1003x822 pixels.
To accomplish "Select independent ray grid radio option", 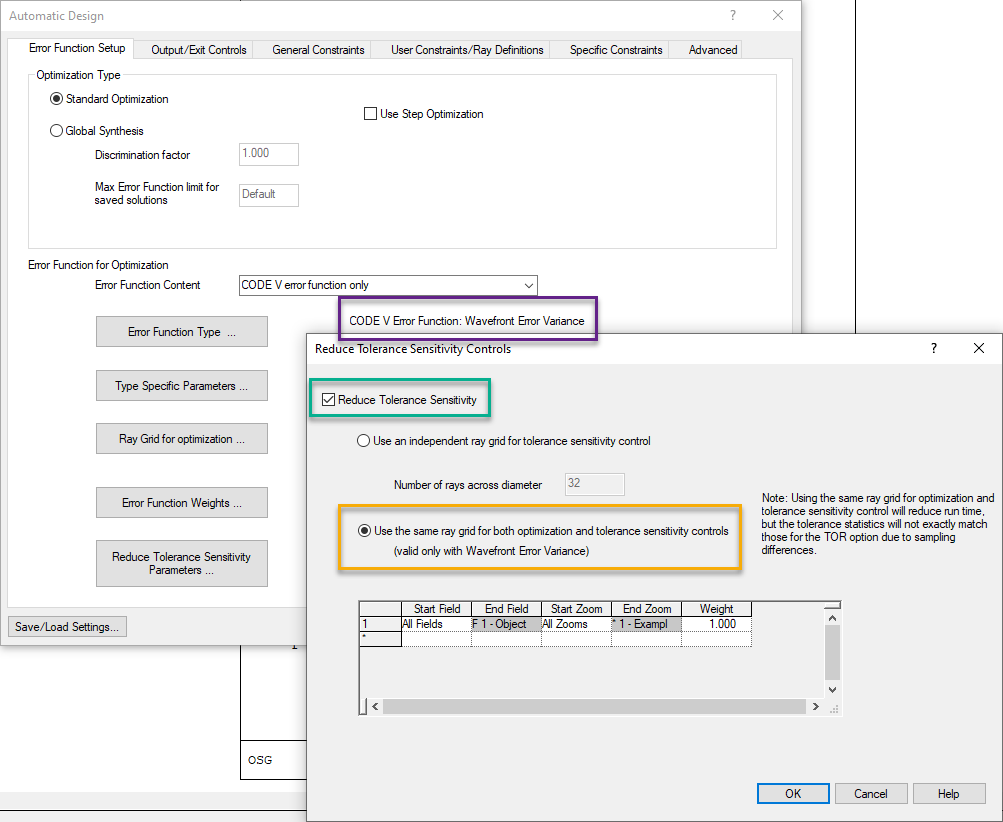I will point(363,441).
